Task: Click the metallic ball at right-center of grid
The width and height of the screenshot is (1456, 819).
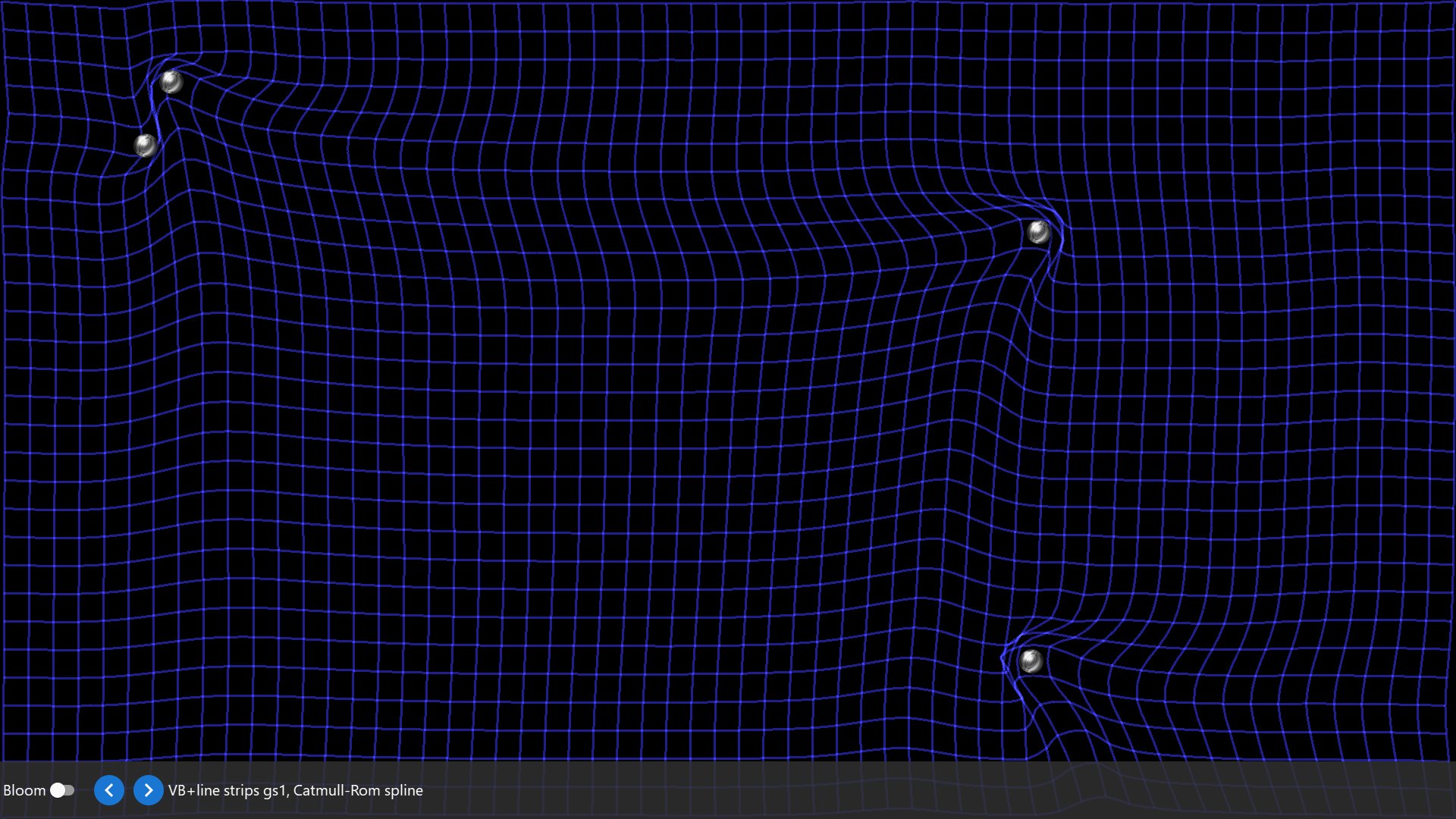Action: [1038, 231]
